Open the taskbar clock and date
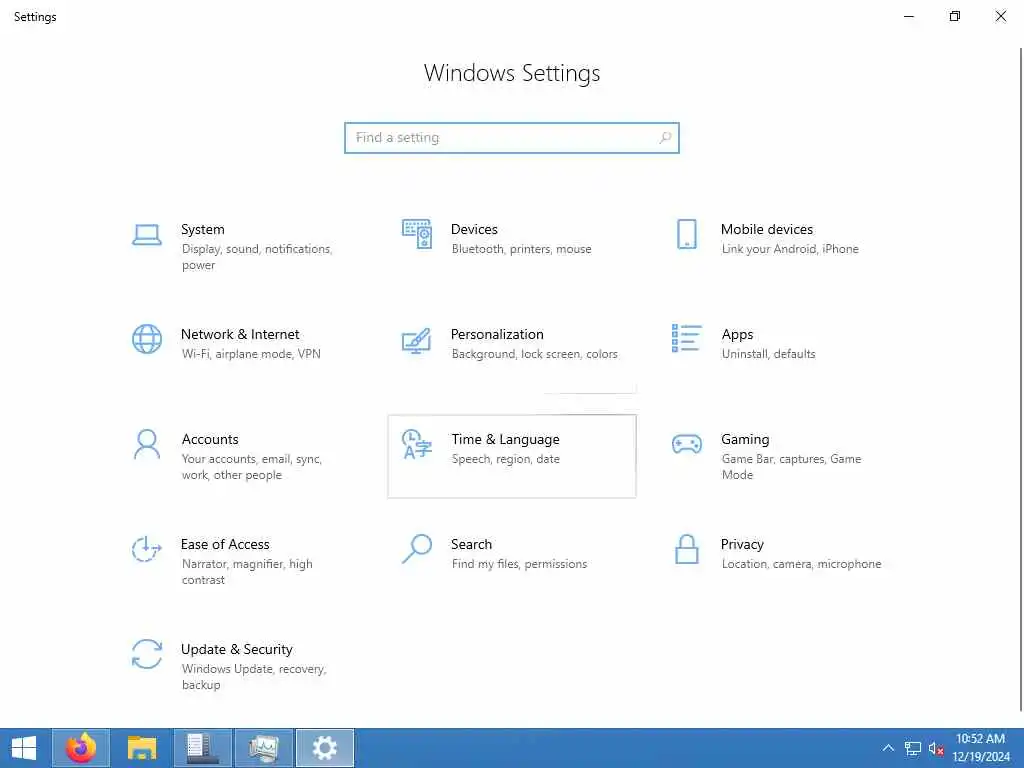This screenshot has width=1024, height=768. [981, 748]
